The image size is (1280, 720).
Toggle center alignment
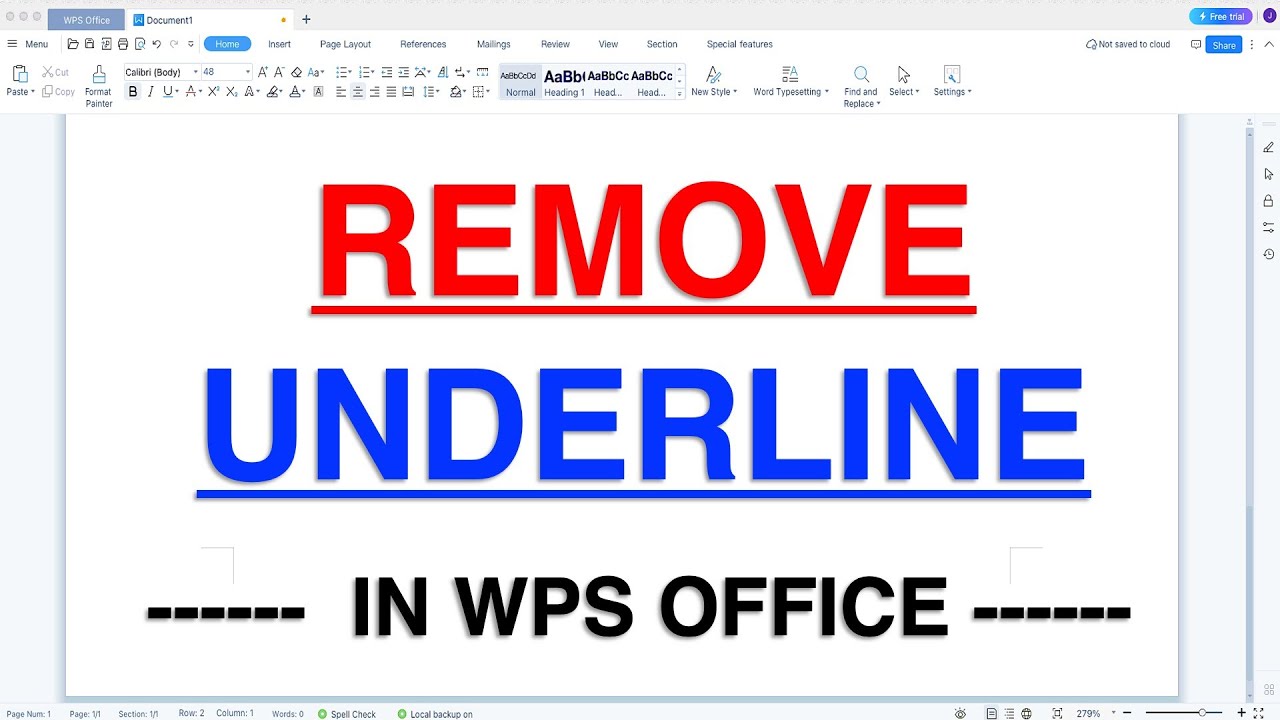[358, 92]
